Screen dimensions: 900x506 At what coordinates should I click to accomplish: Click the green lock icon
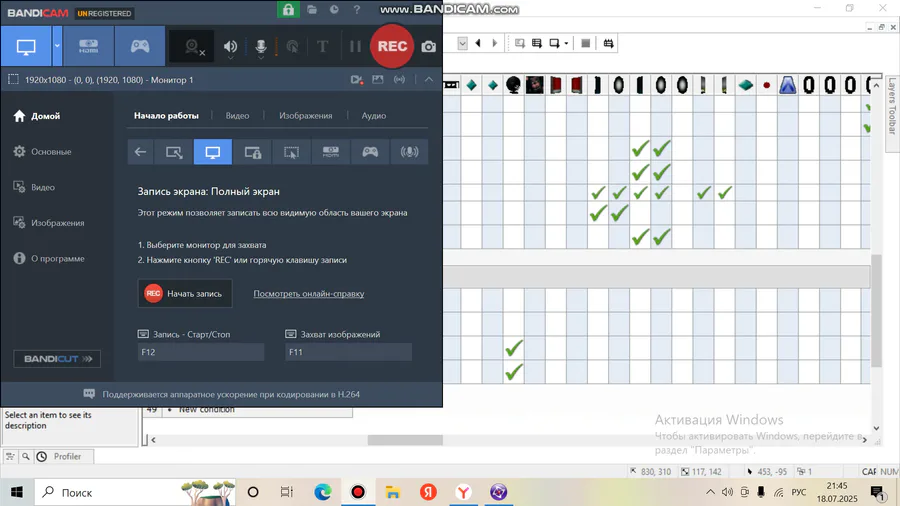288,9
